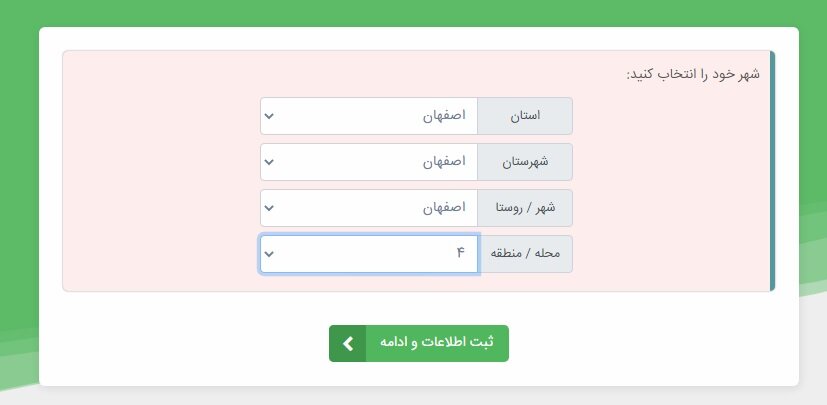Click the اصفهان value in the استان field
This screenshot has width=827, height=405.
point(445,116)
